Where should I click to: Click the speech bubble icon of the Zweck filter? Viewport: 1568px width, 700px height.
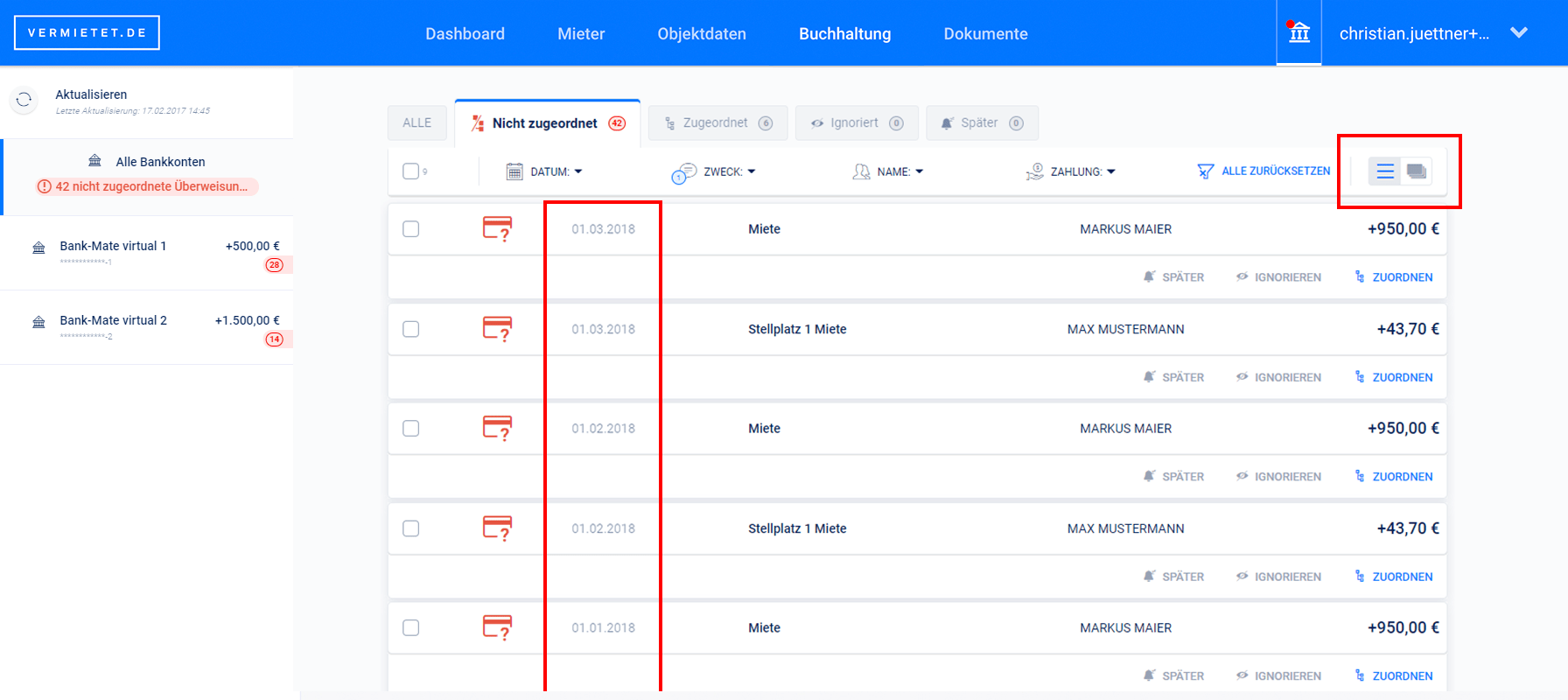(683, 173)
